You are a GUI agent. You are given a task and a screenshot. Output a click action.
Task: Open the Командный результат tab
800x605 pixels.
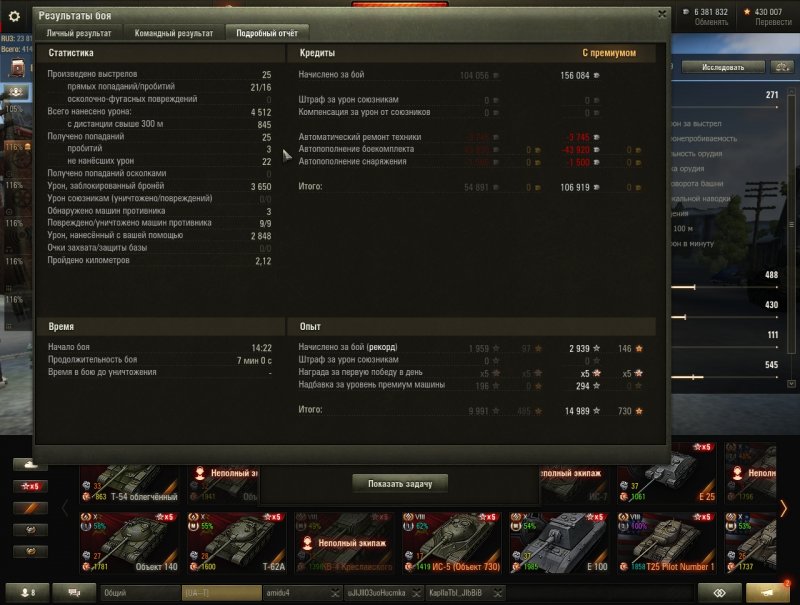tap(174, 33)
